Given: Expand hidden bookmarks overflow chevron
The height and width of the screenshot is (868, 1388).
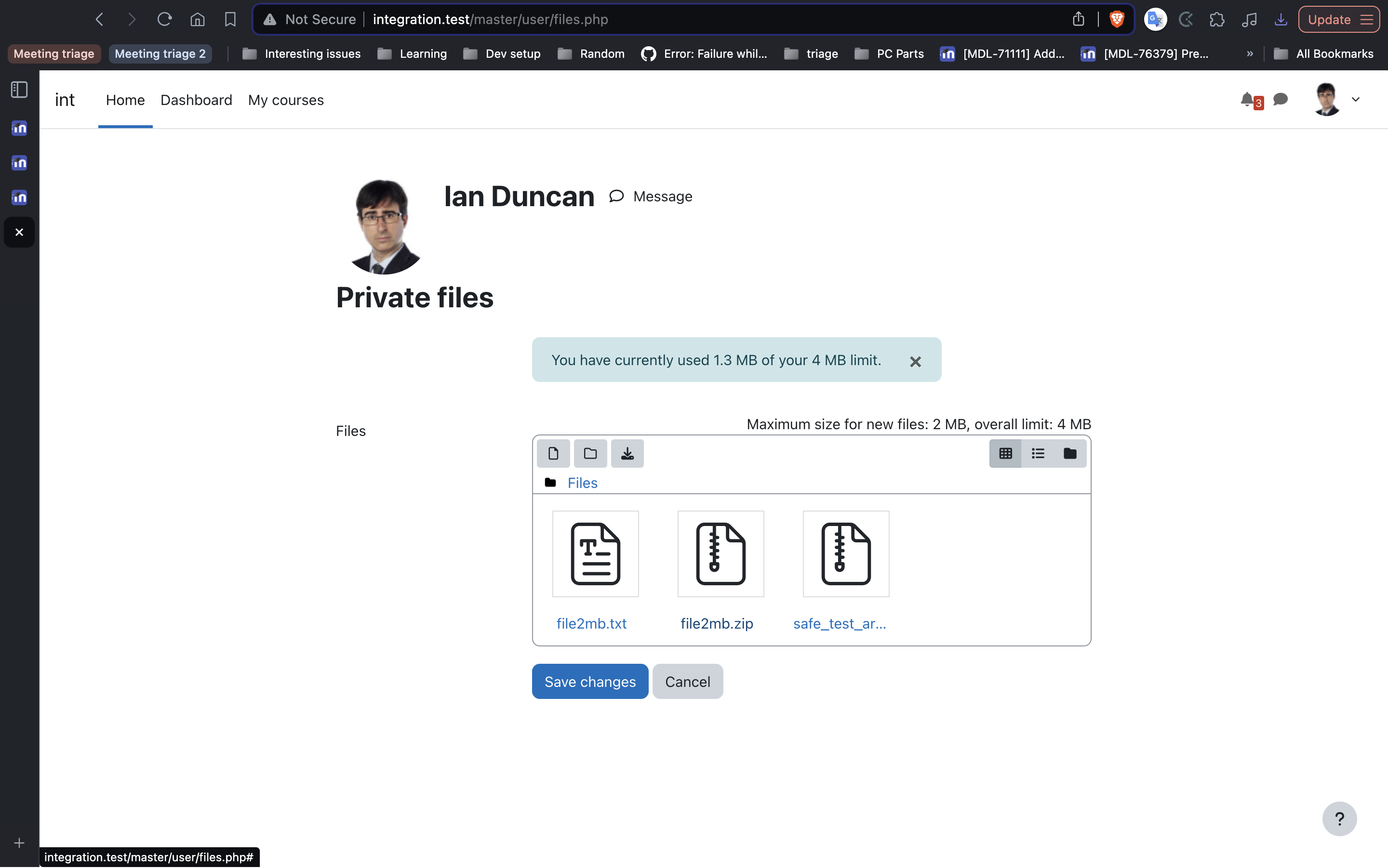Looking at the screenshot, I should coord(1250,53).
